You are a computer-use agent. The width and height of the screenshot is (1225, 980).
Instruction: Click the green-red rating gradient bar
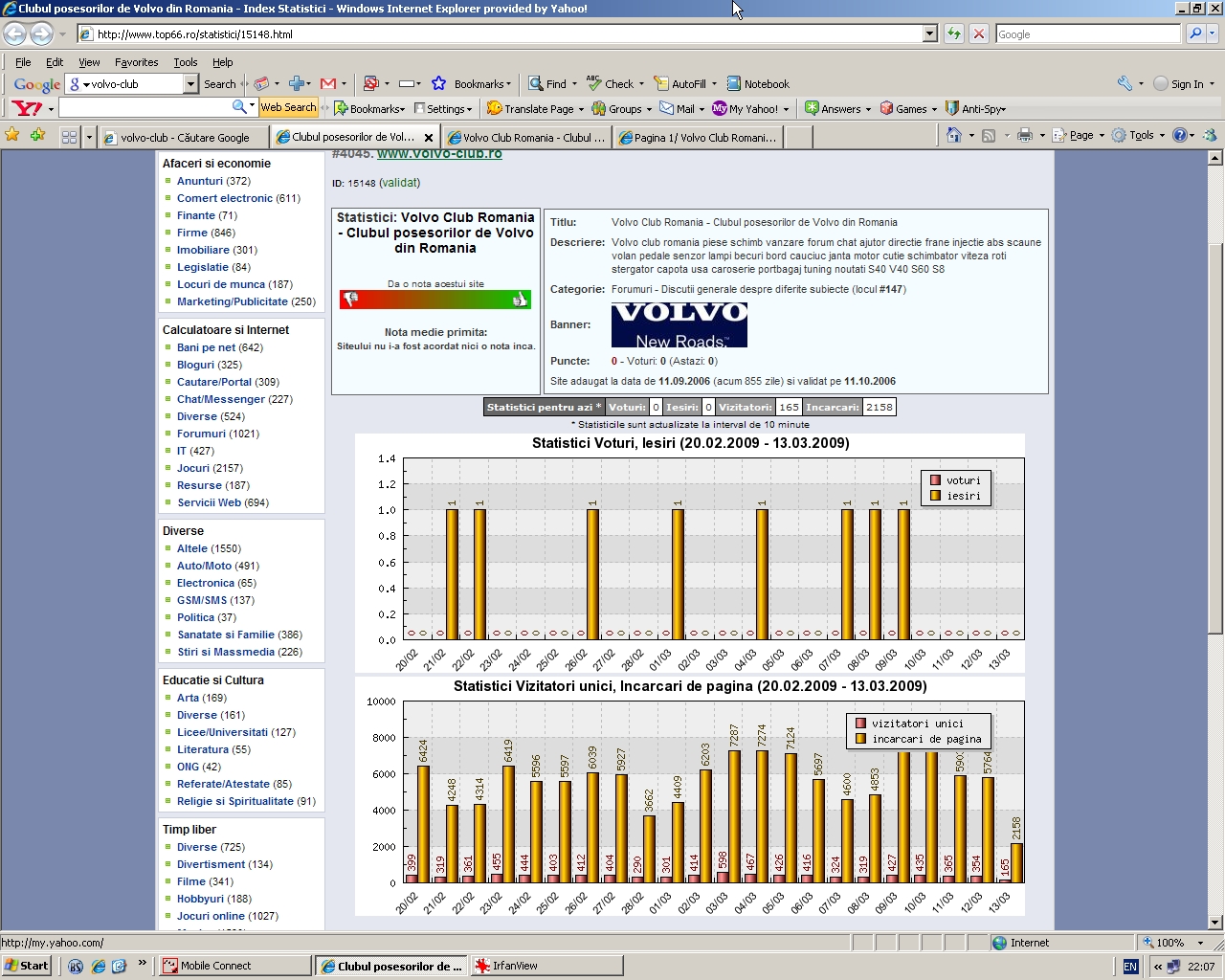point(435,300)
